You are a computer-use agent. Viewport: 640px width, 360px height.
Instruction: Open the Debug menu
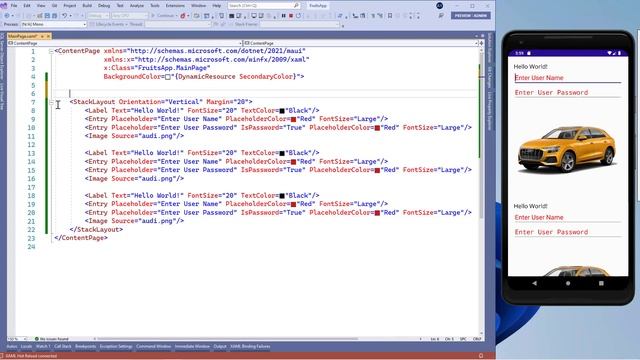click(104, 6)
